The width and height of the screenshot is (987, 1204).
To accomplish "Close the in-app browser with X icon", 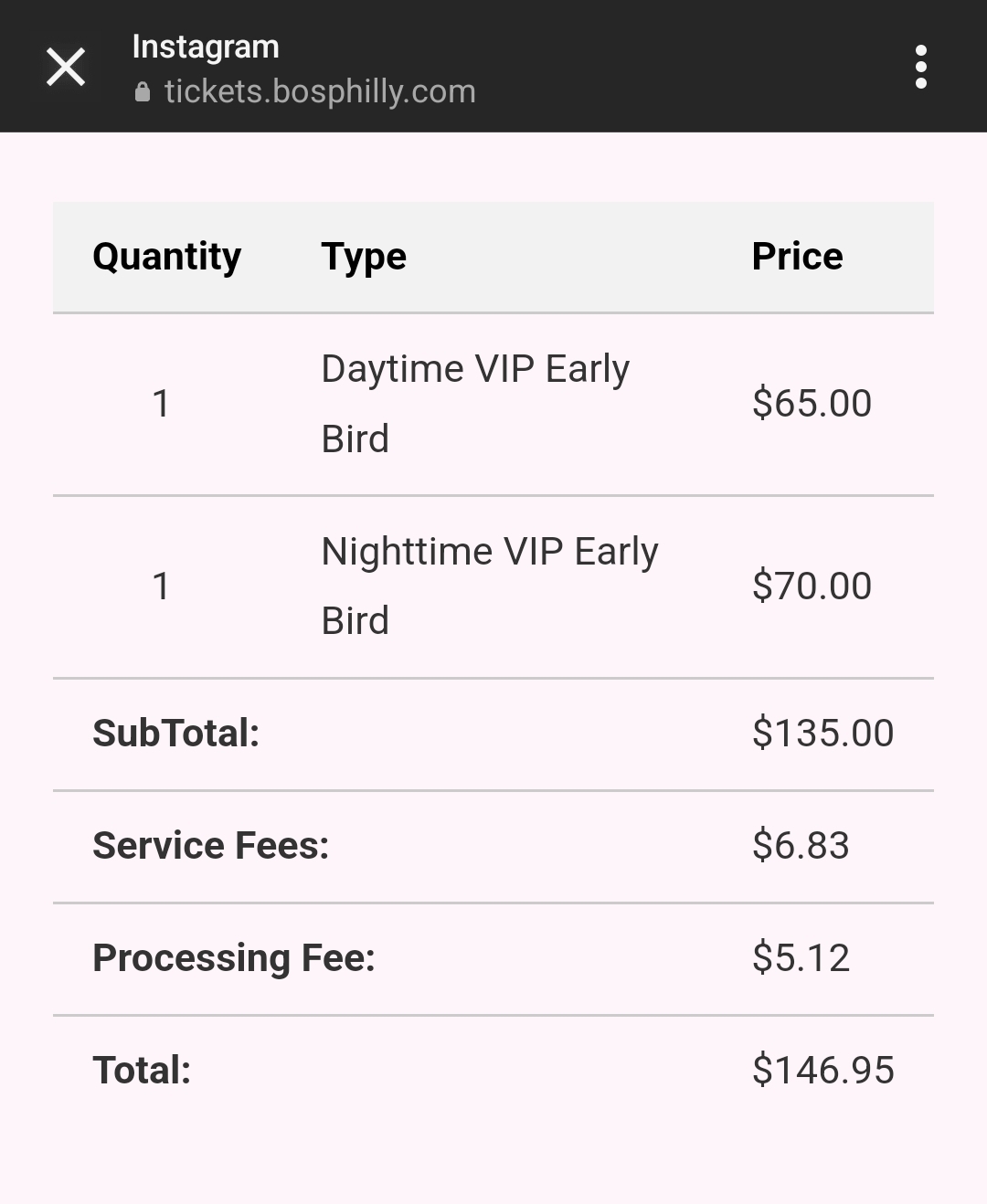I will coord(66,67).
